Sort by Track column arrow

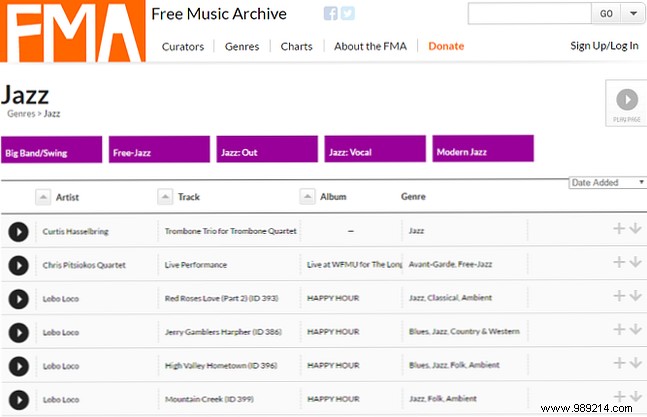[165, 197]
